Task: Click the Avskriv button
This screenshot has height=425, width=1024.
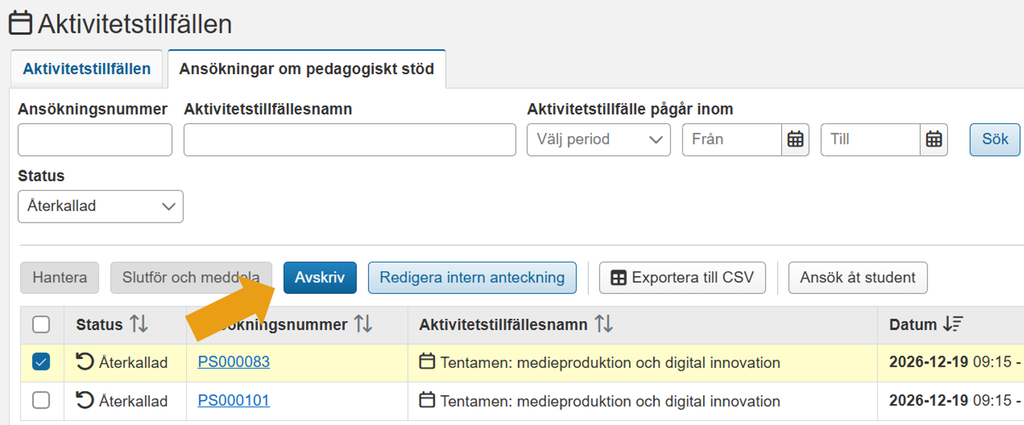Action: pos(320,277)
